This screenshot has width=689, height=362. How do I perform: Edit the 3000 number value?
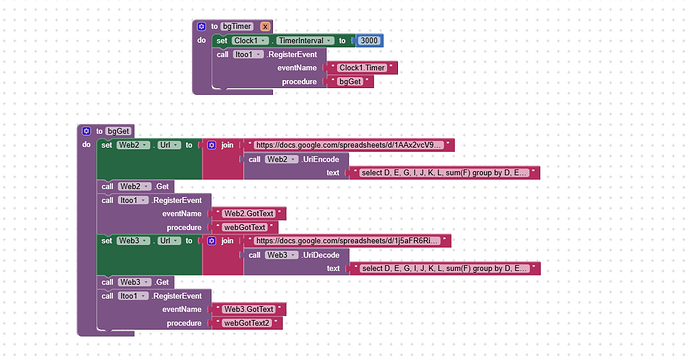tap(369, 40)
